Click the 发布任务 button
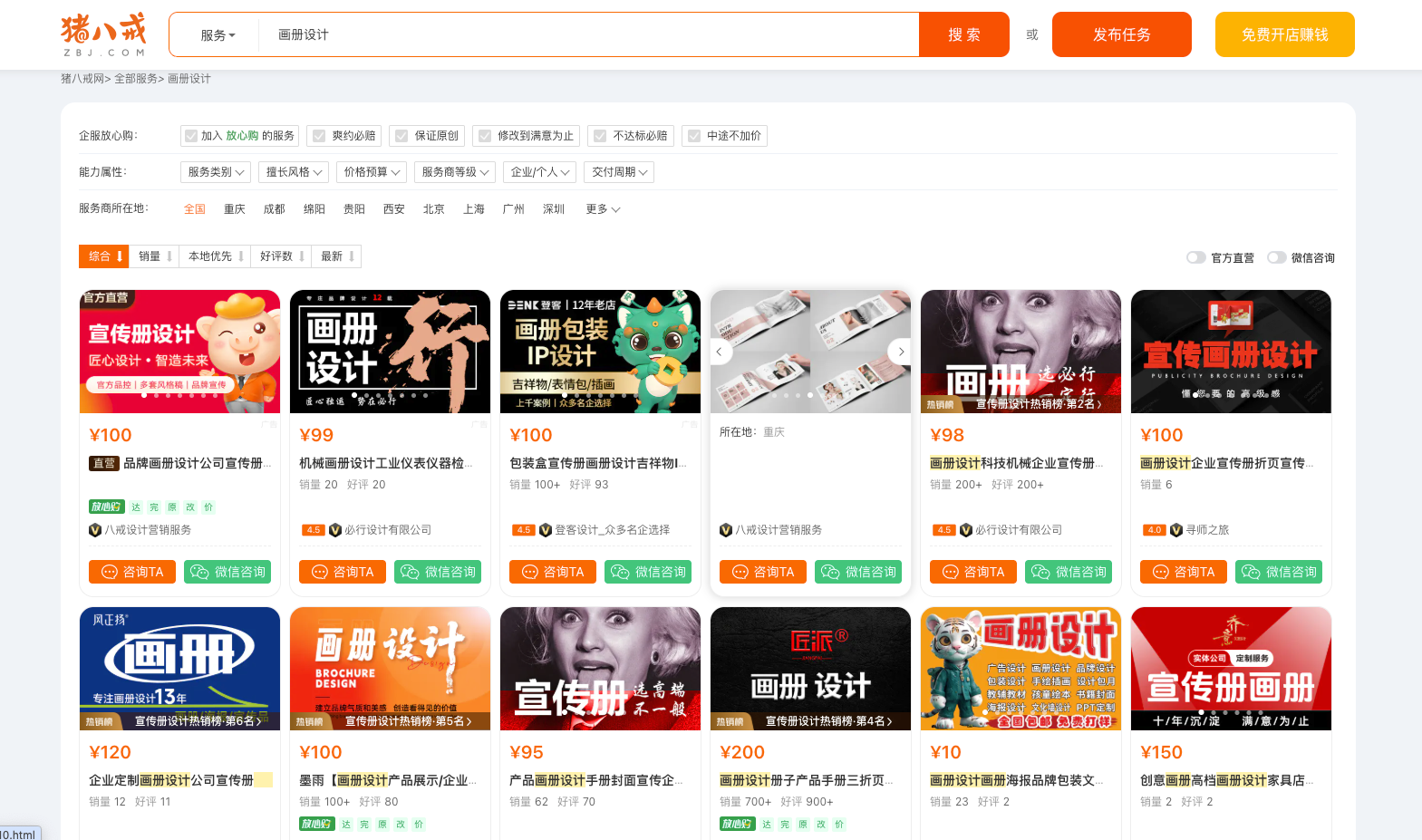Screen dimensions: 1422x840 (1121, 34)
